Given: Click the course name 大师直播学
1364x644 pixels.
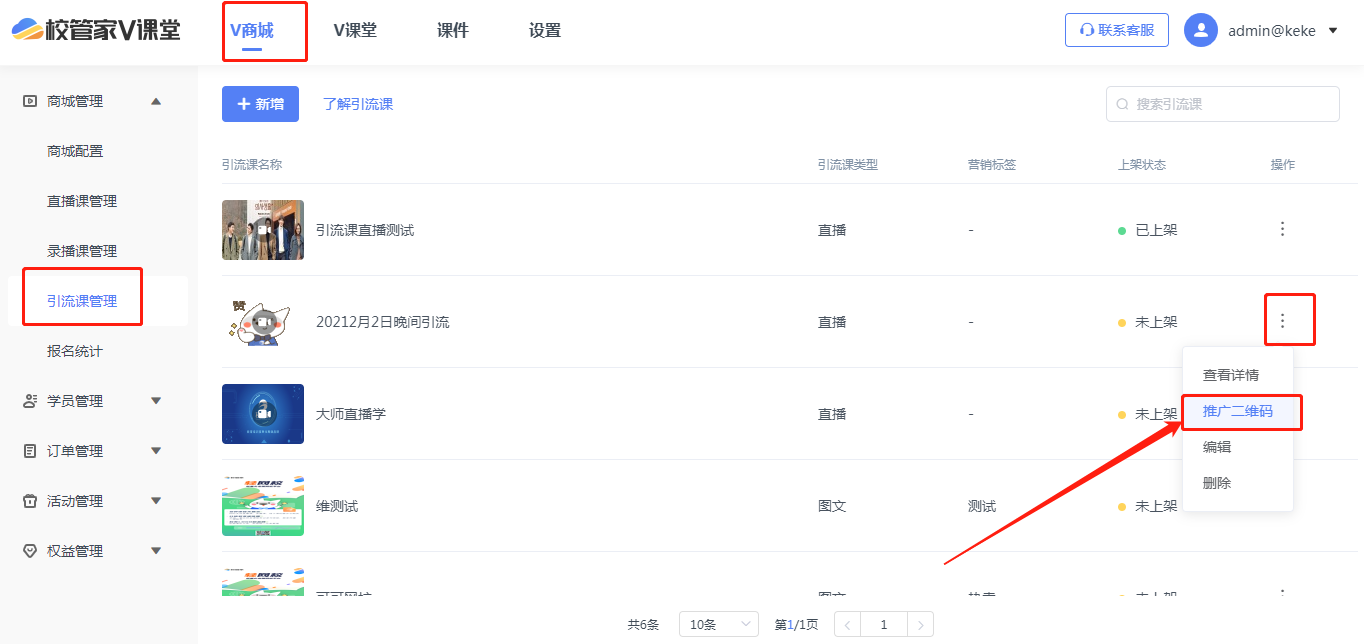Looking at the screenshot, I should 351,414.
